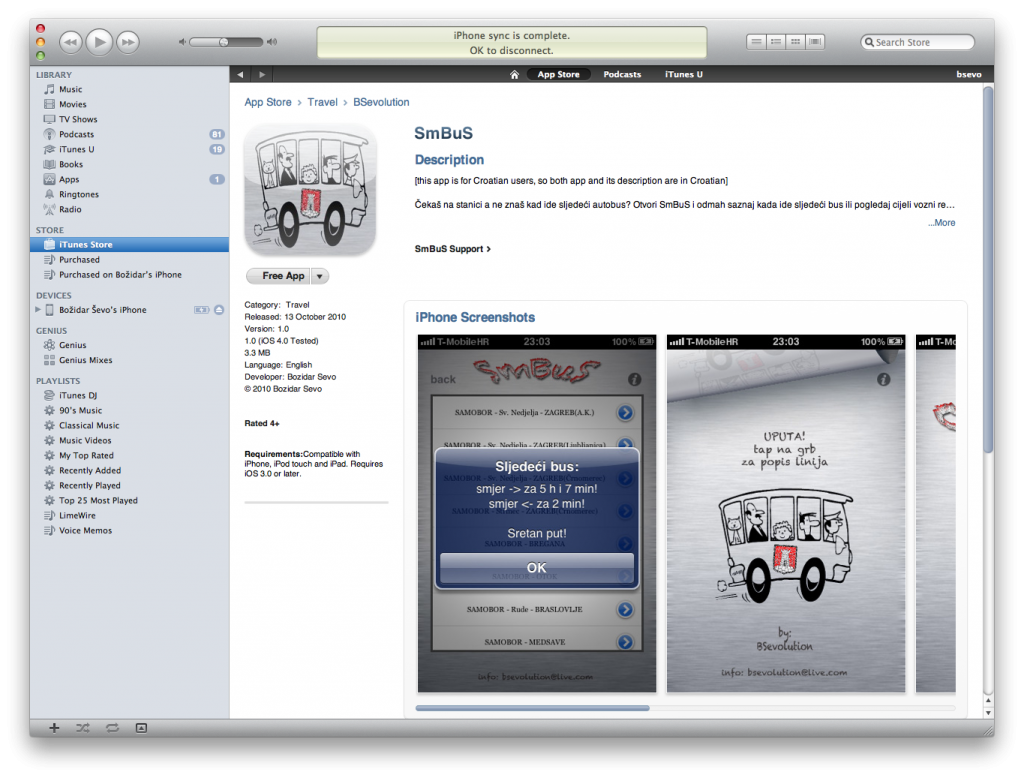Open the Recently Added playlist
The image size is (1024, 778).
point(129,471)
